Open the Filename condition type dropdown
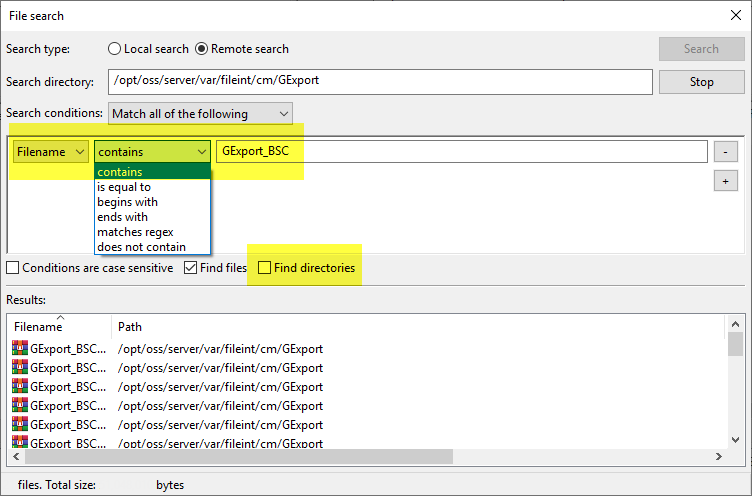 [x=50, y=152]
